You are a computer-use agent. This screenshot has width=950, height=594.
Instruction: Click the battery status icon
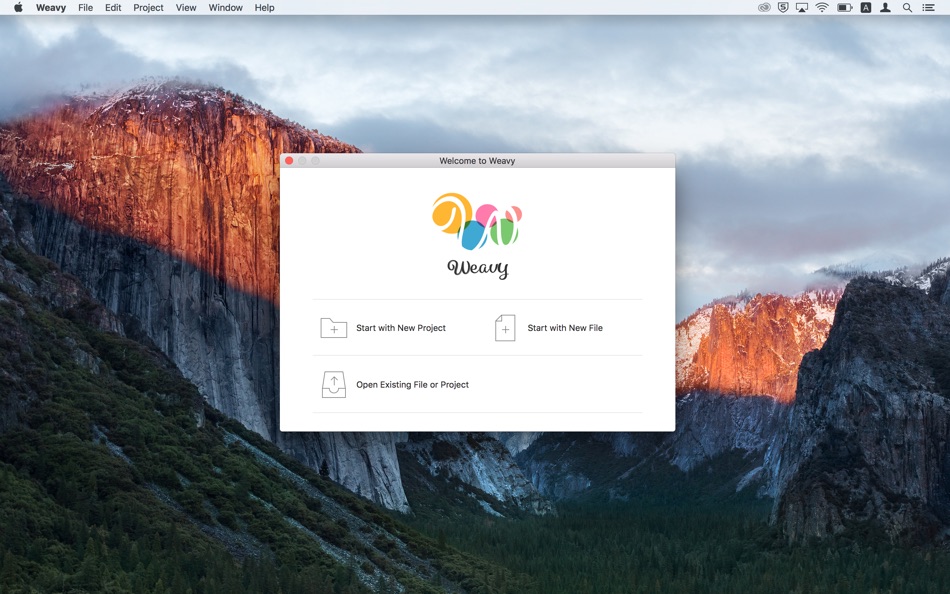coord(845,7)
